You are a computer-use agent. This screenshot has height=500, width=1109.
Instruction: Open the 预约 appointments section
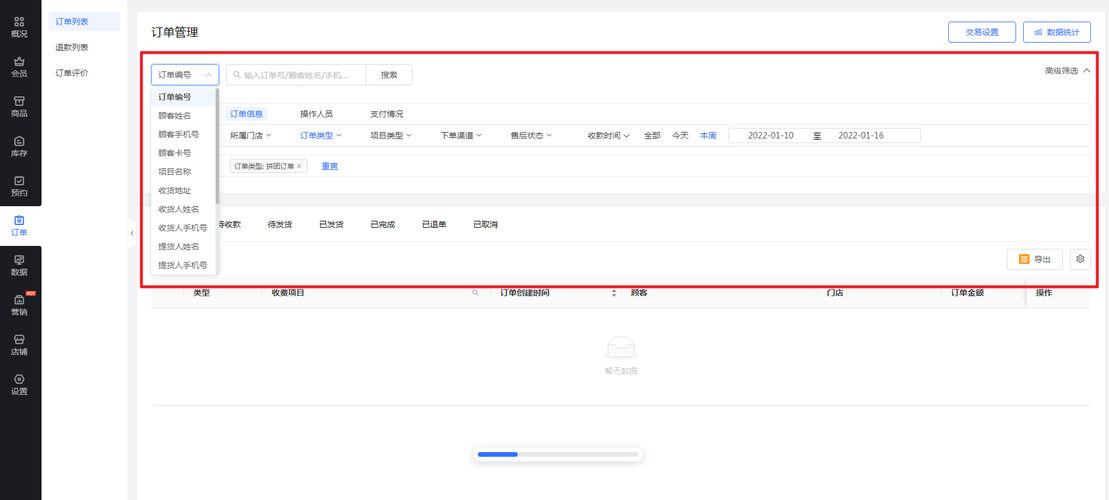click(x=19, y=186)
